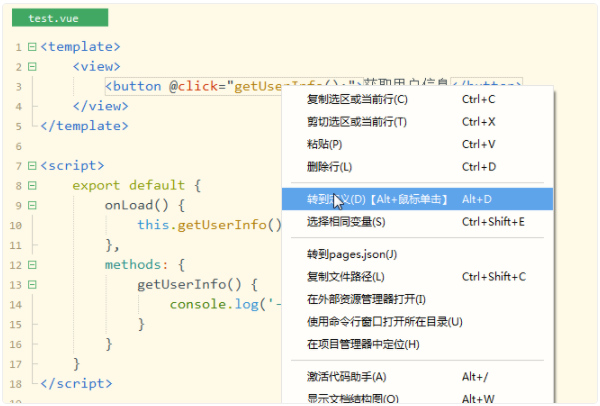Image resolution: width=600 pixels, height=406 pixels.
Task: Choose 在项目管理器中定位(H) menu item
Action: click(363, 344)
